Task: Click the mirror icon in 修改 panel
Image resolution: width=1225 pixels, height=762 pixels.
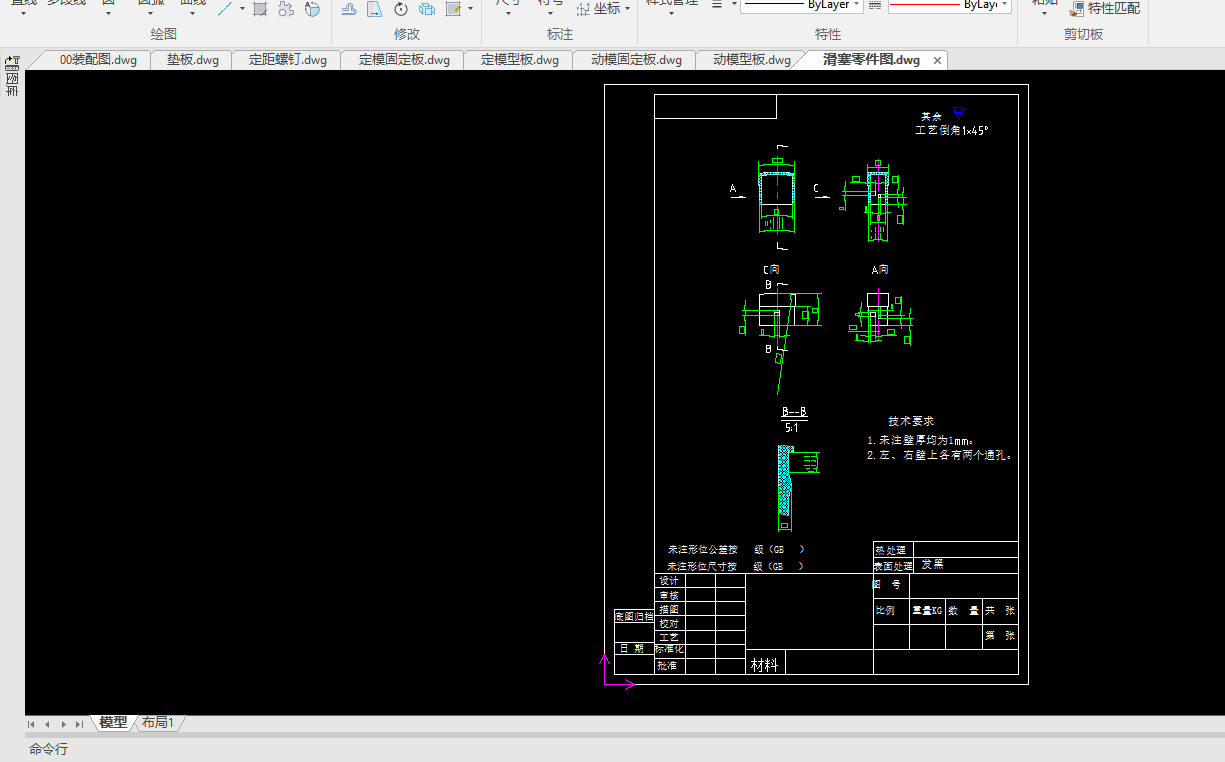Action: [374, 9]
